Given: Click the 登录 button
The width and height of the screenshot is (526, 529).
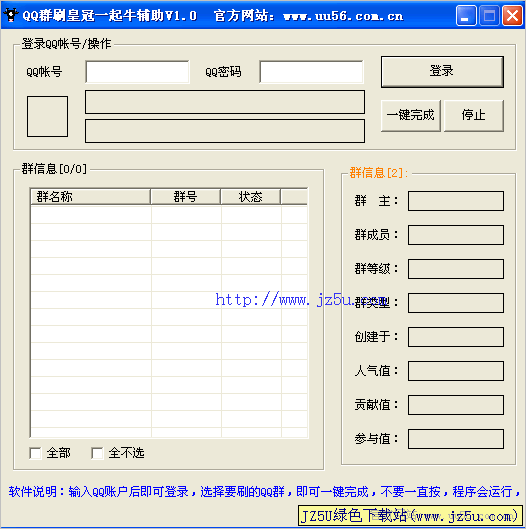Looking at the screenshot, I should 442,72.
